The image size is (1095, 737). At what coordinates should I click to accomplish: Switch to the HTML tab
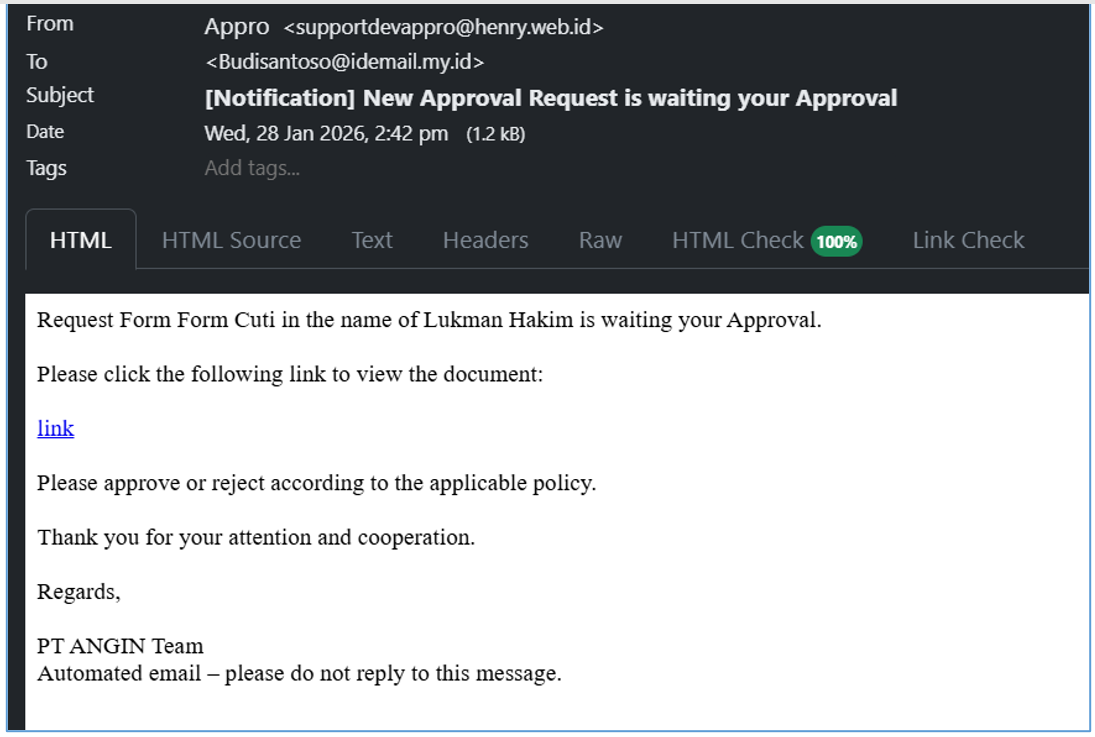81,241
